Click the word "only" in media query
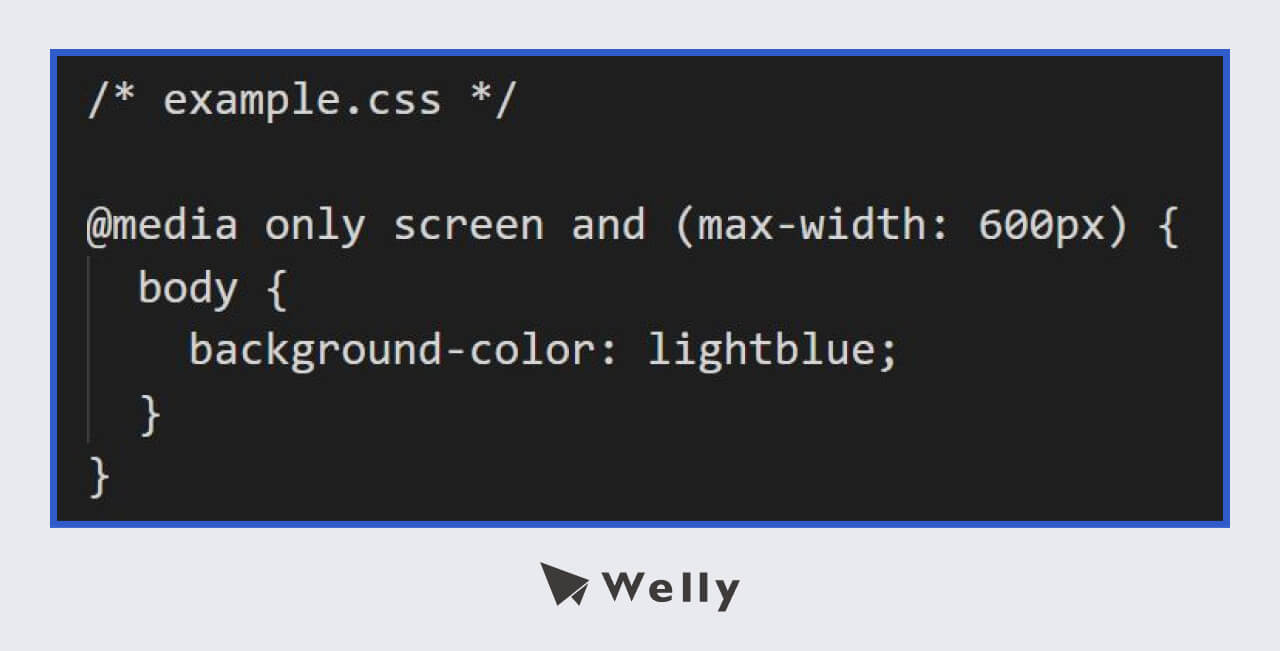The width and height of the screenshot is (1280, 651). [315, 226]
